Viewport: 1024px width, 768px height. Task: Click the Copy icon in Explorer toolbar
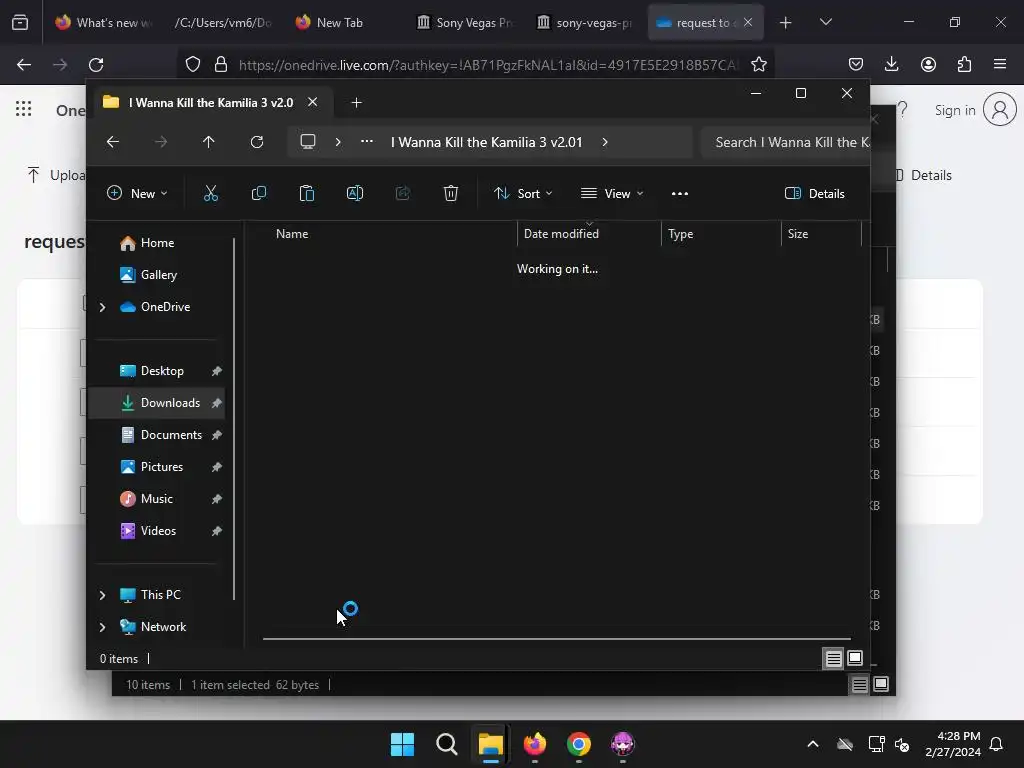(x=259, y=193)
